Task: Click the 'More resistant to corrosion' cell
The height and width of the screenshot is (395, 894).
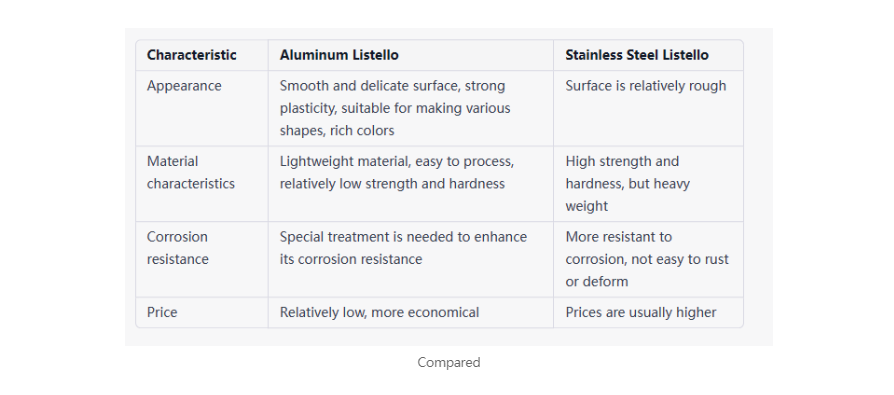Action: coord(648,259)
